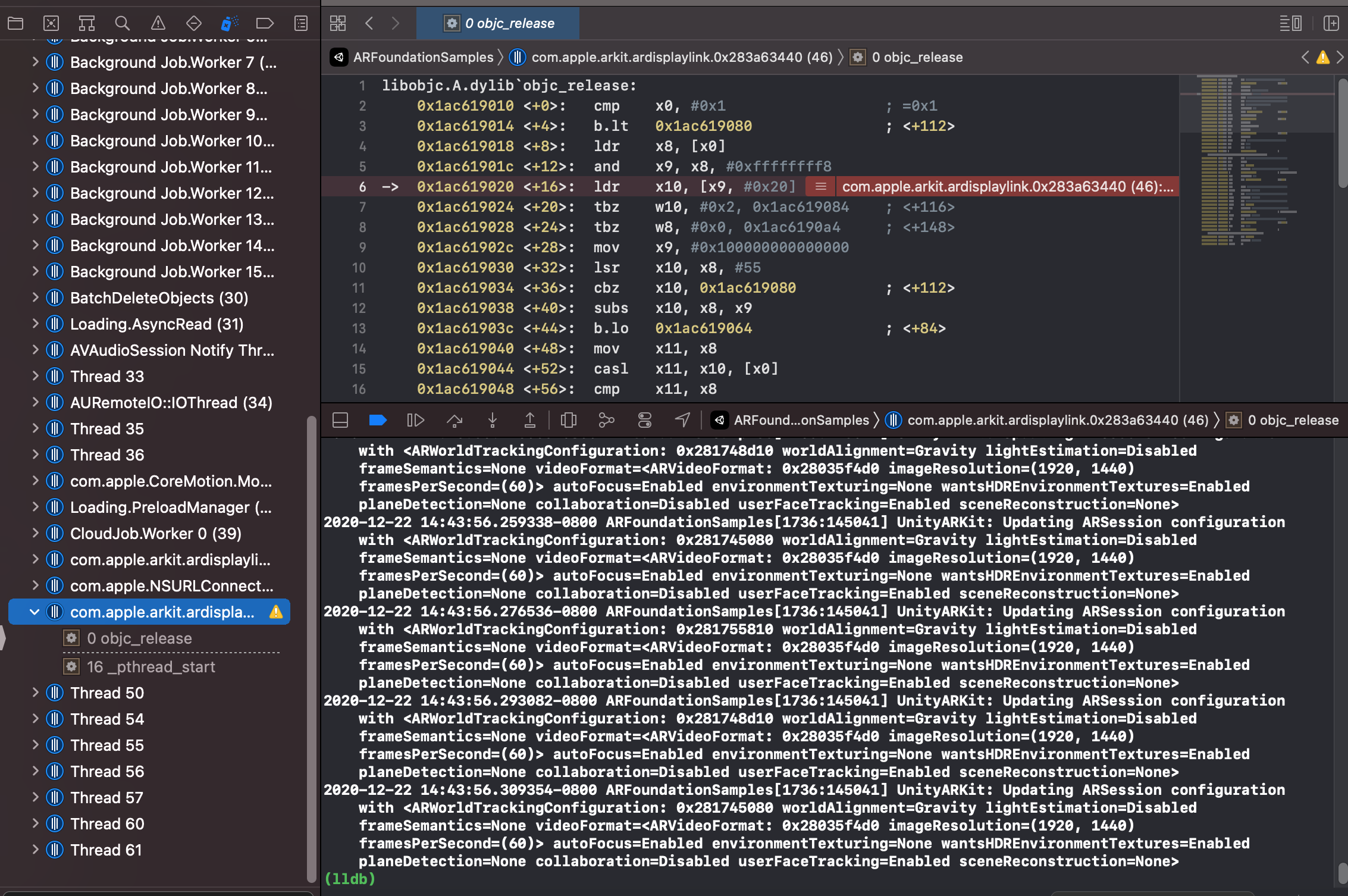The image size is (1348, 896).
Task: Step into the function call
Action: coord(493,420)
